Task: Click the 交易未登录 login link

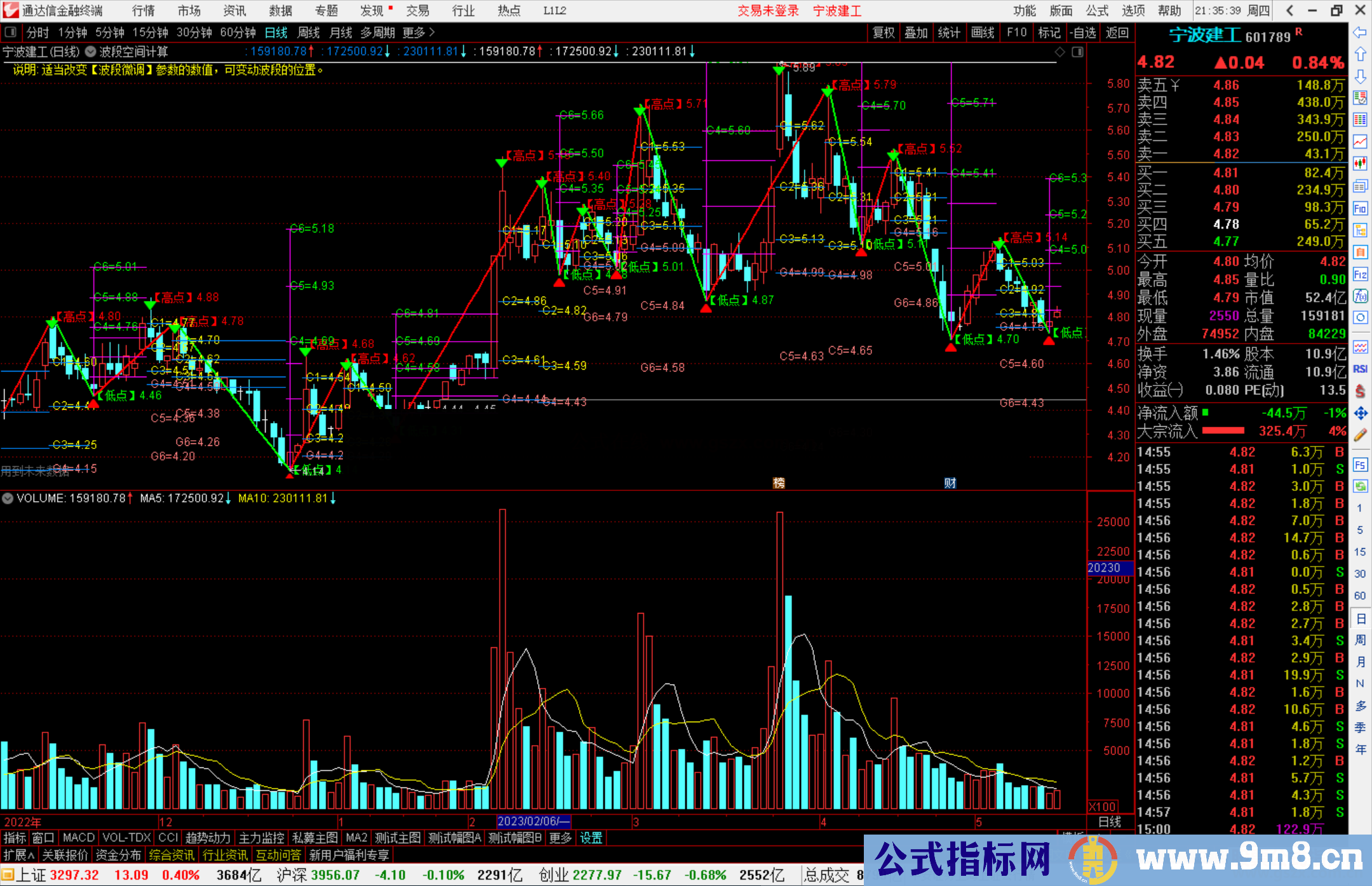Action: tap(767, 11)
